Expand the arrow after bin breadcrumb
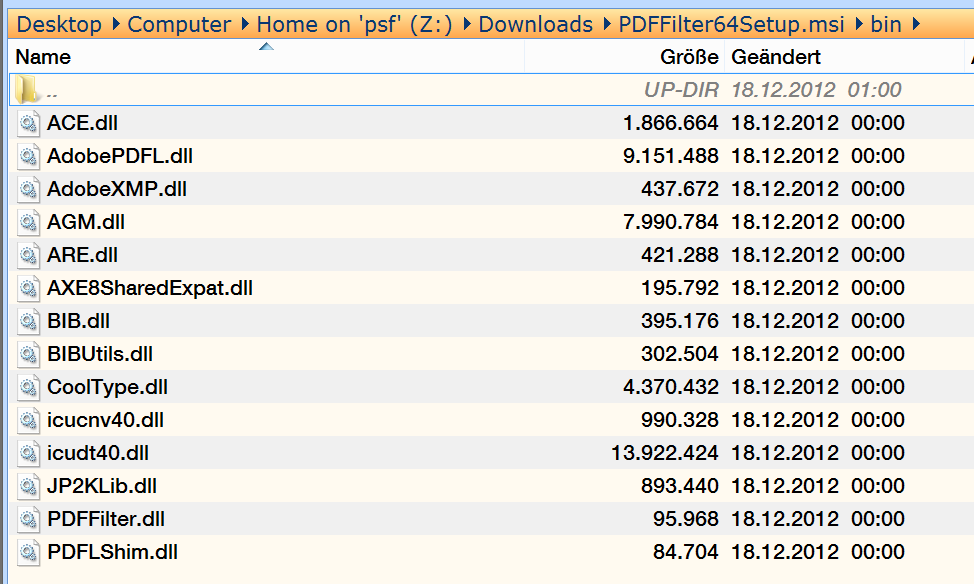 (916, 25)
